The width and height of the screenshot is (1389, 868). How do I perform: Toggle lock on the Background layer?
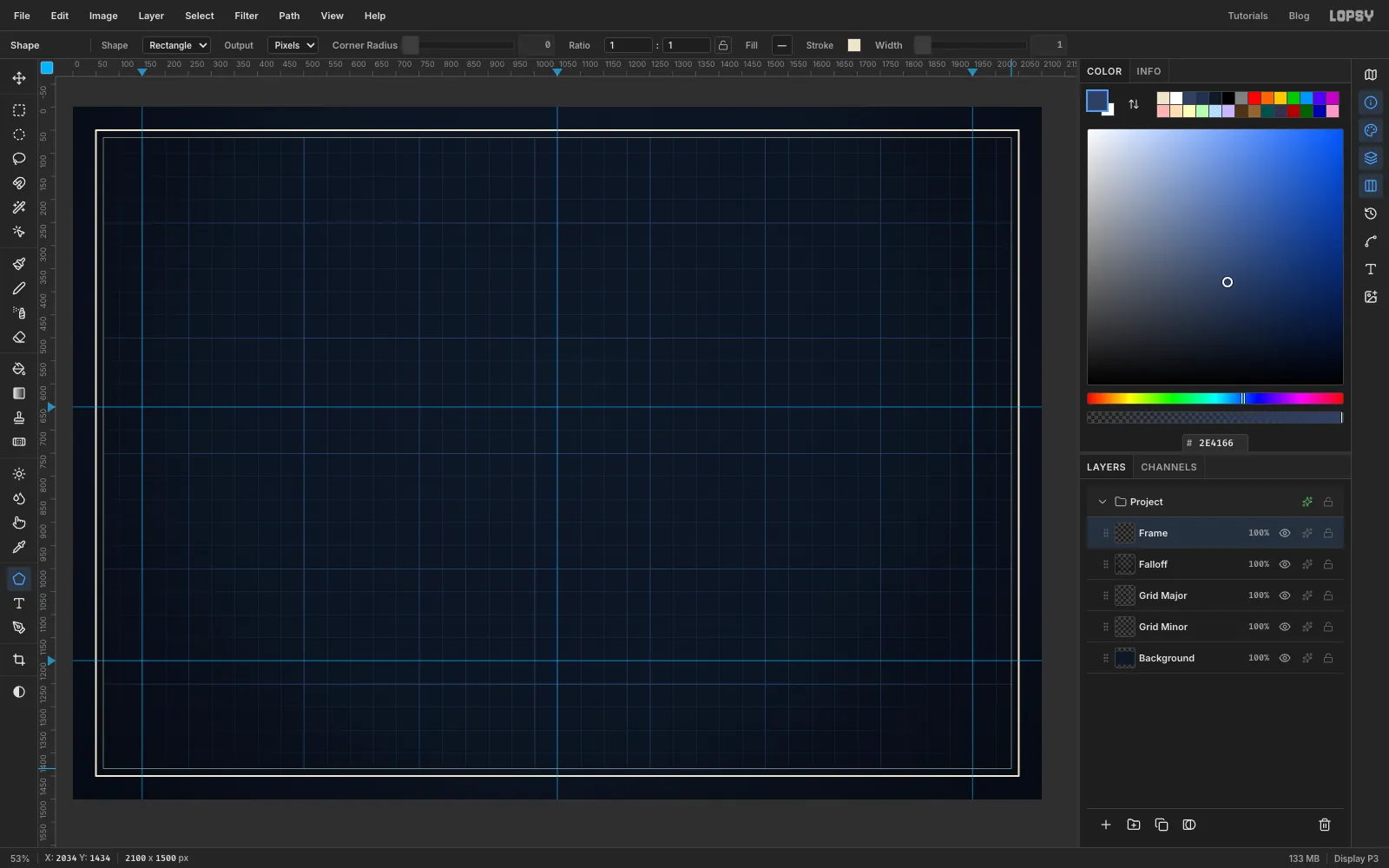pyautogui.click(x=1328, y=658)
